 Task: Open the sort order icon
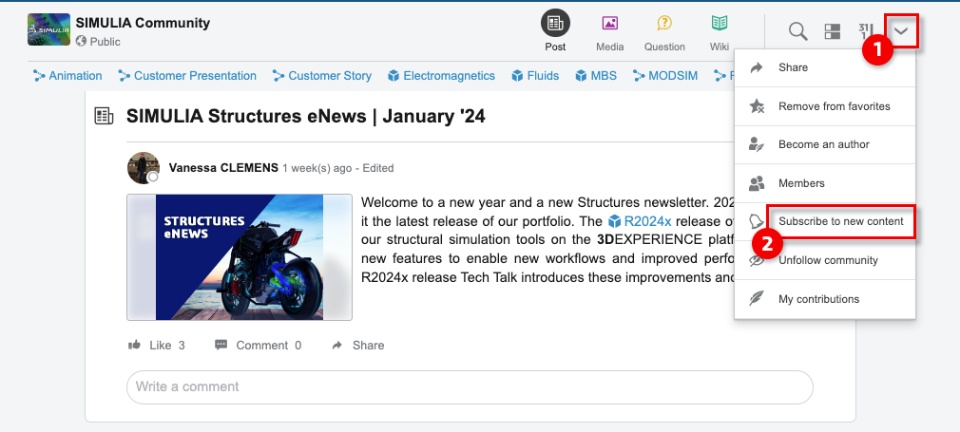(x=866, y=31)
